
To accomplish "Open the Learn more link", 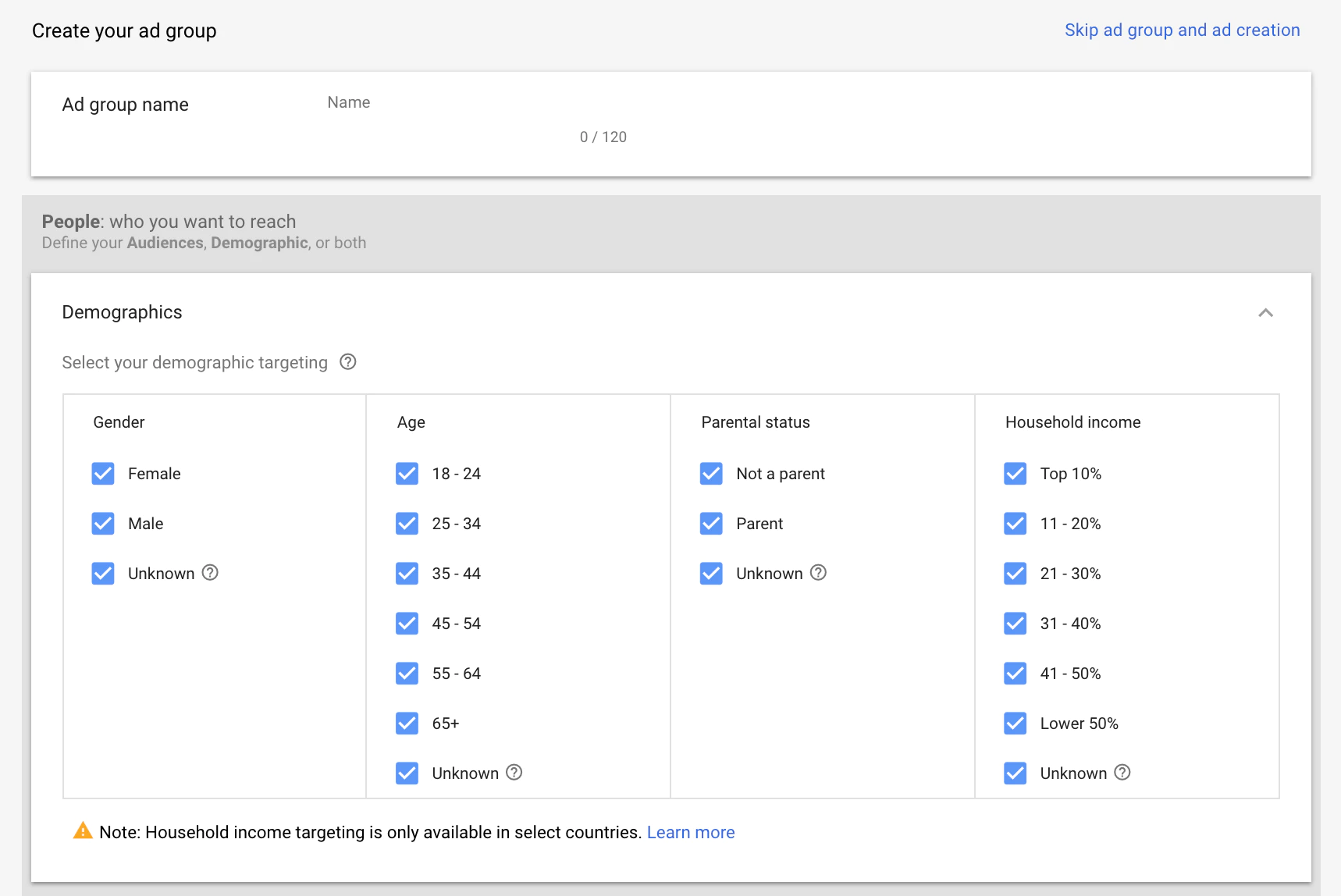I will tap(691, 833).
